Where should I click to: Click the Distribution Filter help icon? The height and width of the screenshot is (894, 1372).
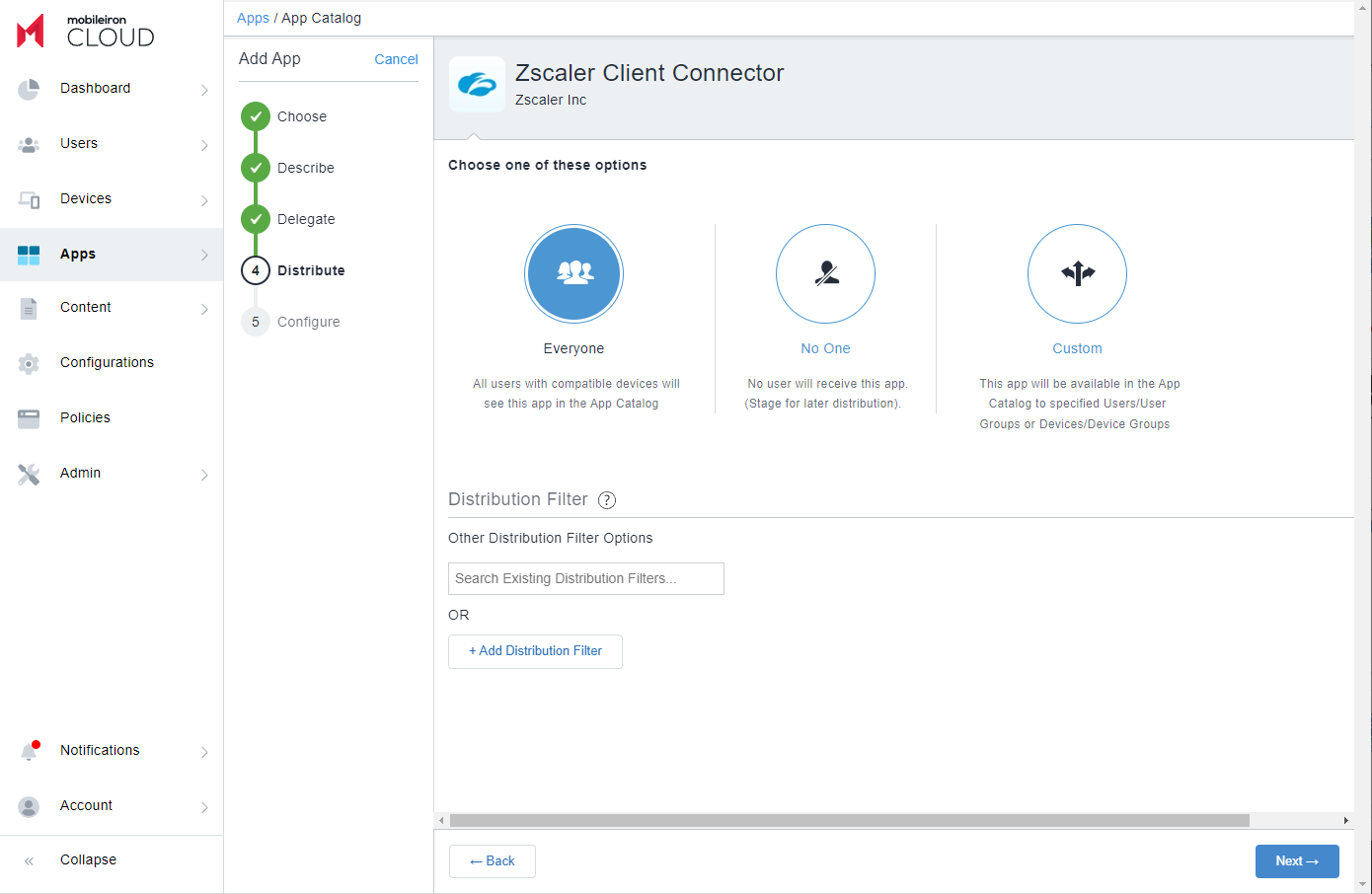607,500
